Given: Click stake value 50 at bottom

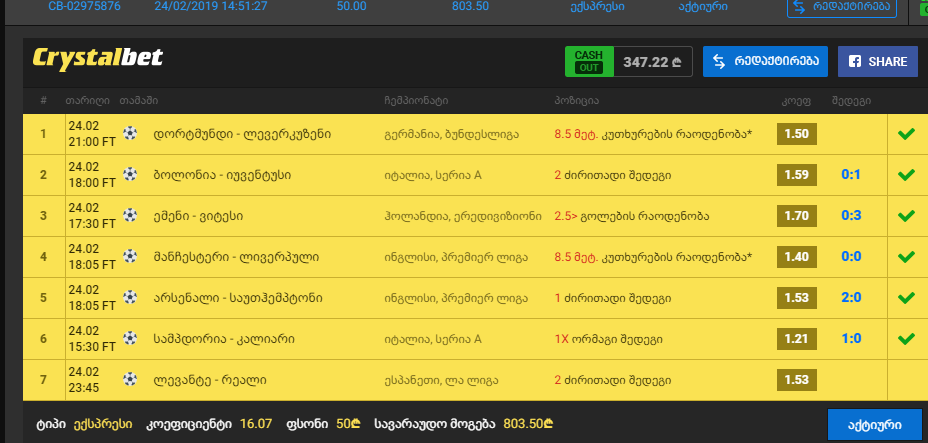Looking at the screenshot, I should click(348, 423).
